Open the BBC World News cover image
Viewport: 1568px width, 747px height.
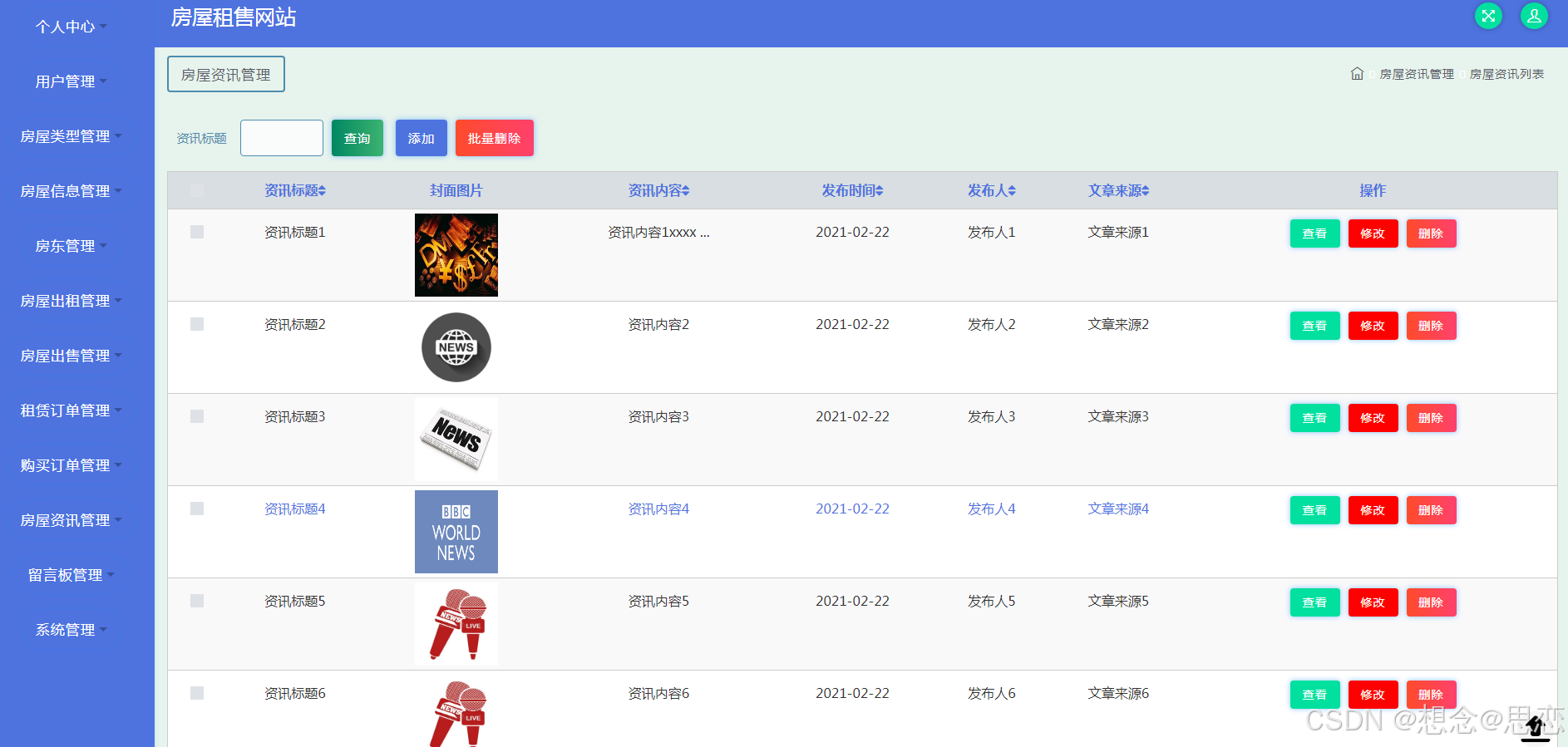456,532
